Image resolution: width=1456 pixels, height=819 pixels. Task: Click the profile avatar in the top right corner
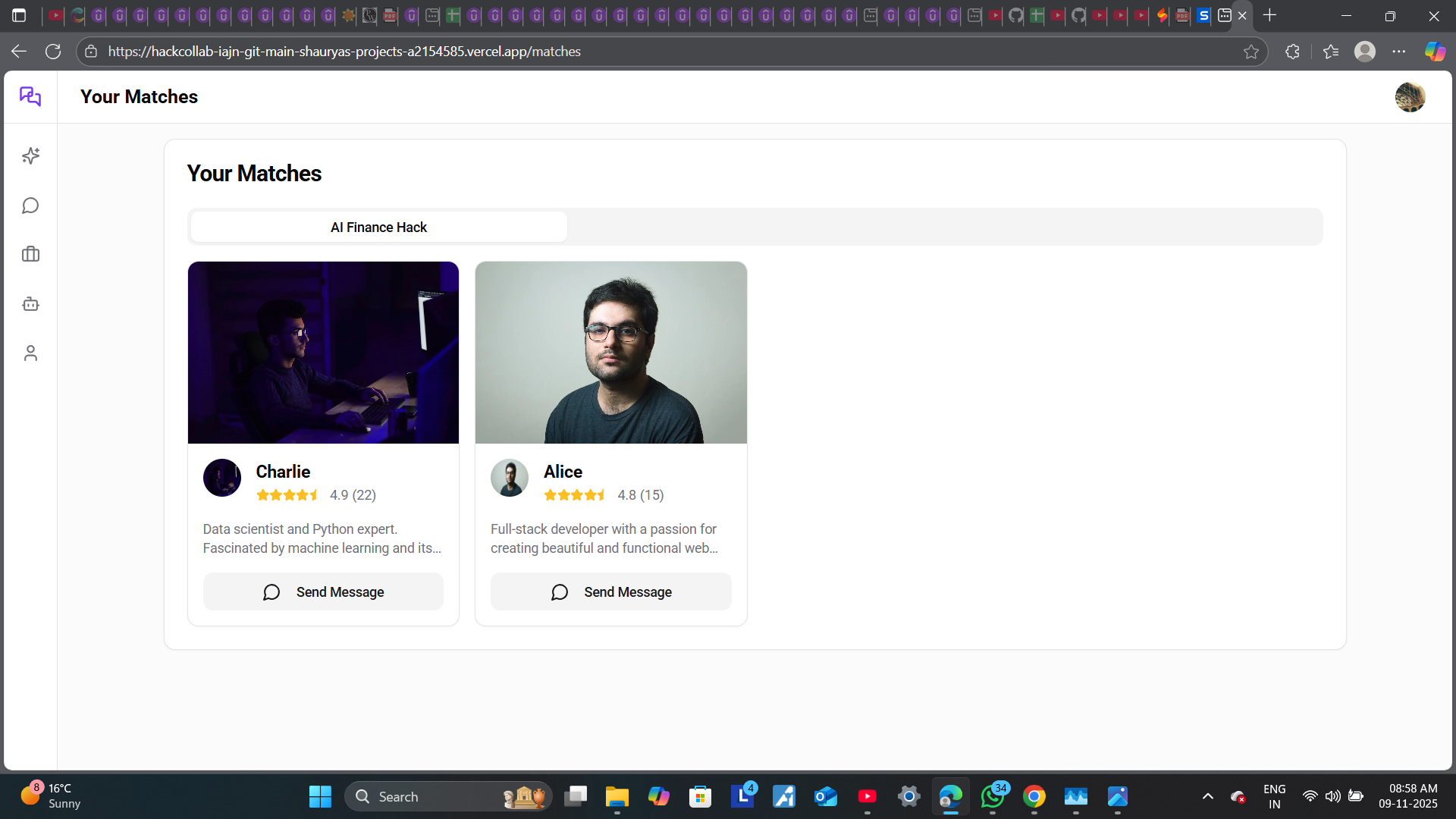(x=1410, y=96)
